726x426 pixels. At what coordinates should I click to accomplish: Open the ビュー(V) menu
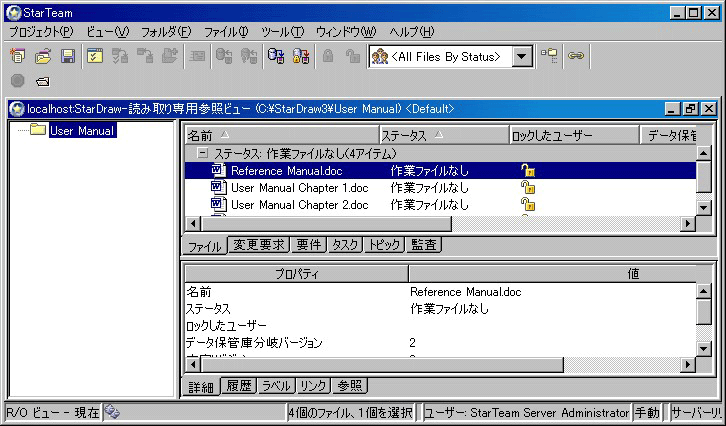[x=107, y=32]
